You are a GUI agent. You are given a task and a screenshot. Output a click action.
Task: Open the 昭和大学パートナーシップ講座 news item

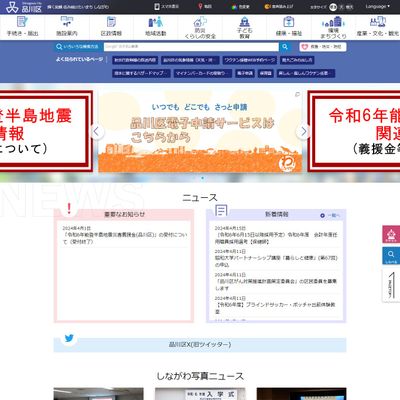276,261
